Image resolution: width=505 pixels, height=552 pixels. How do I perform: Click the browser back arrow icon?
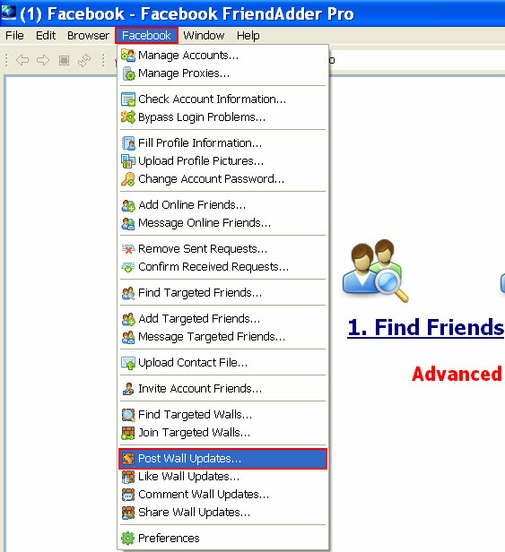(x=23, y=61)
